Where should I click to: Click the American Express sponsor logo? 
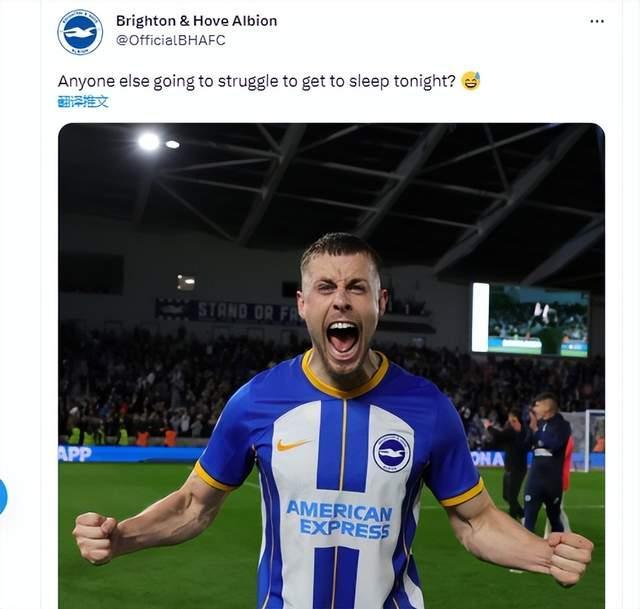(x=339, y=518)
